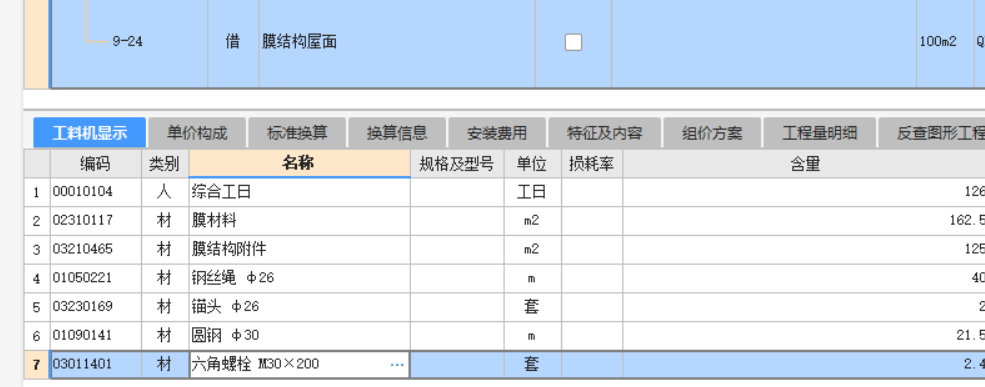Click the 单位 column header
Screen dimensions: 985x387
pos(532,164)
